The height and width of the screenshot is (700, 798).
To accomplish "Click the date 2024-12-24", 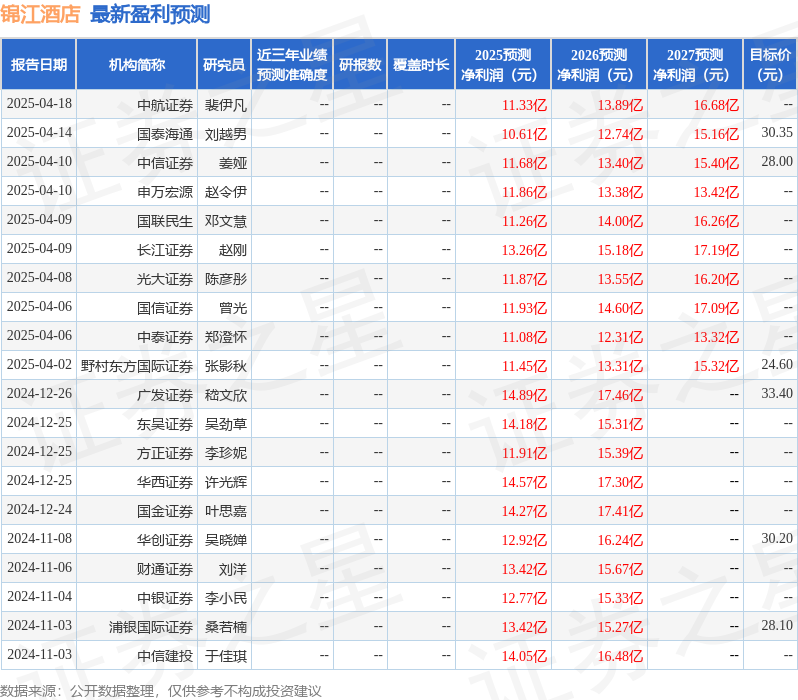I will coord(39,510).
